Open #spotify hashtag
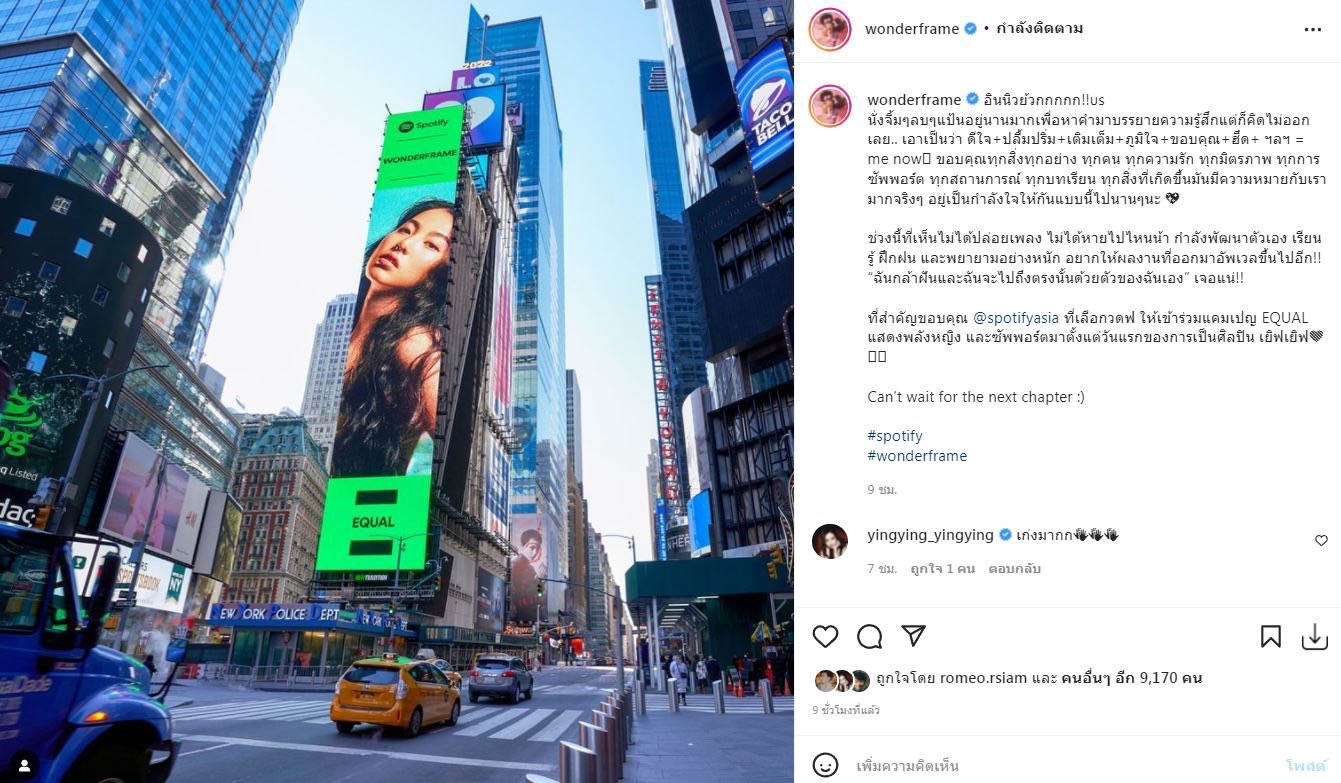The height and width of the screenshot is (783, 1341). click(895, 436)
